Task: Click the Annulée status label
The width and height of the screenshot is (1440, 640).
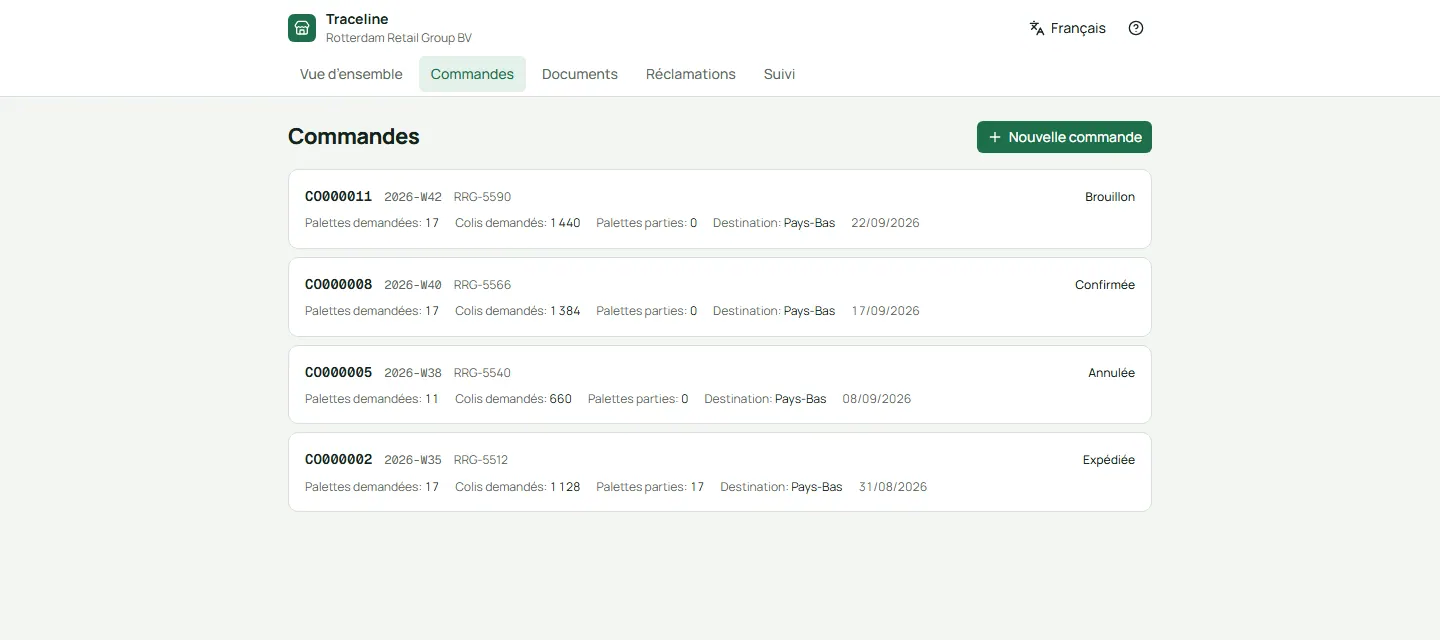Action: (1112, 373)
